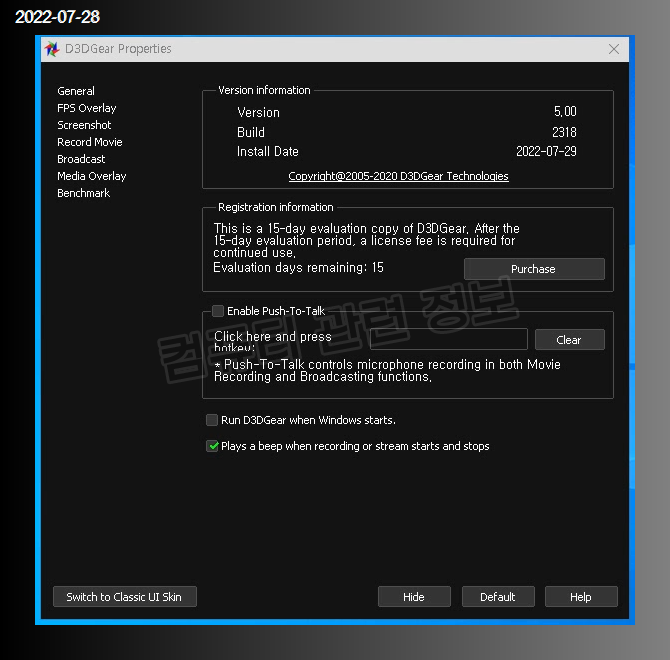670x660 pixels.
Task: Open the D3DGear Technologies copyright link
Action: tap(398, 176)
